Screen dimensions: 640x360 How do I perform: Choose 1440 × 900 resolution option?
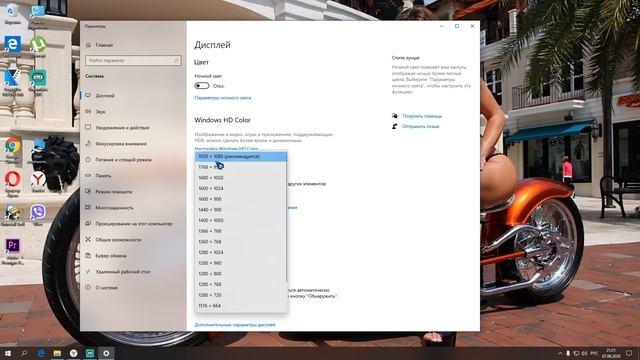pyautogui.click(x=241, y=209)
